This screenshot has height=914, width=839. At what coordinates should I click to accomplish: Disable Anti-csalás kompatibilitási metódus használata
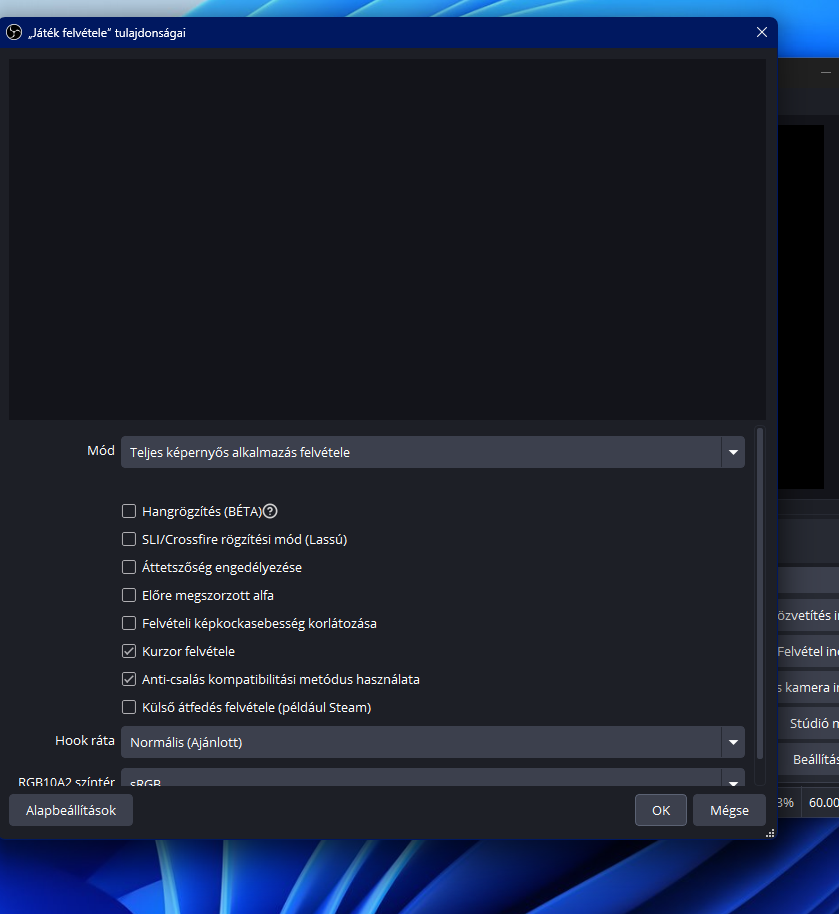point(129,679)
